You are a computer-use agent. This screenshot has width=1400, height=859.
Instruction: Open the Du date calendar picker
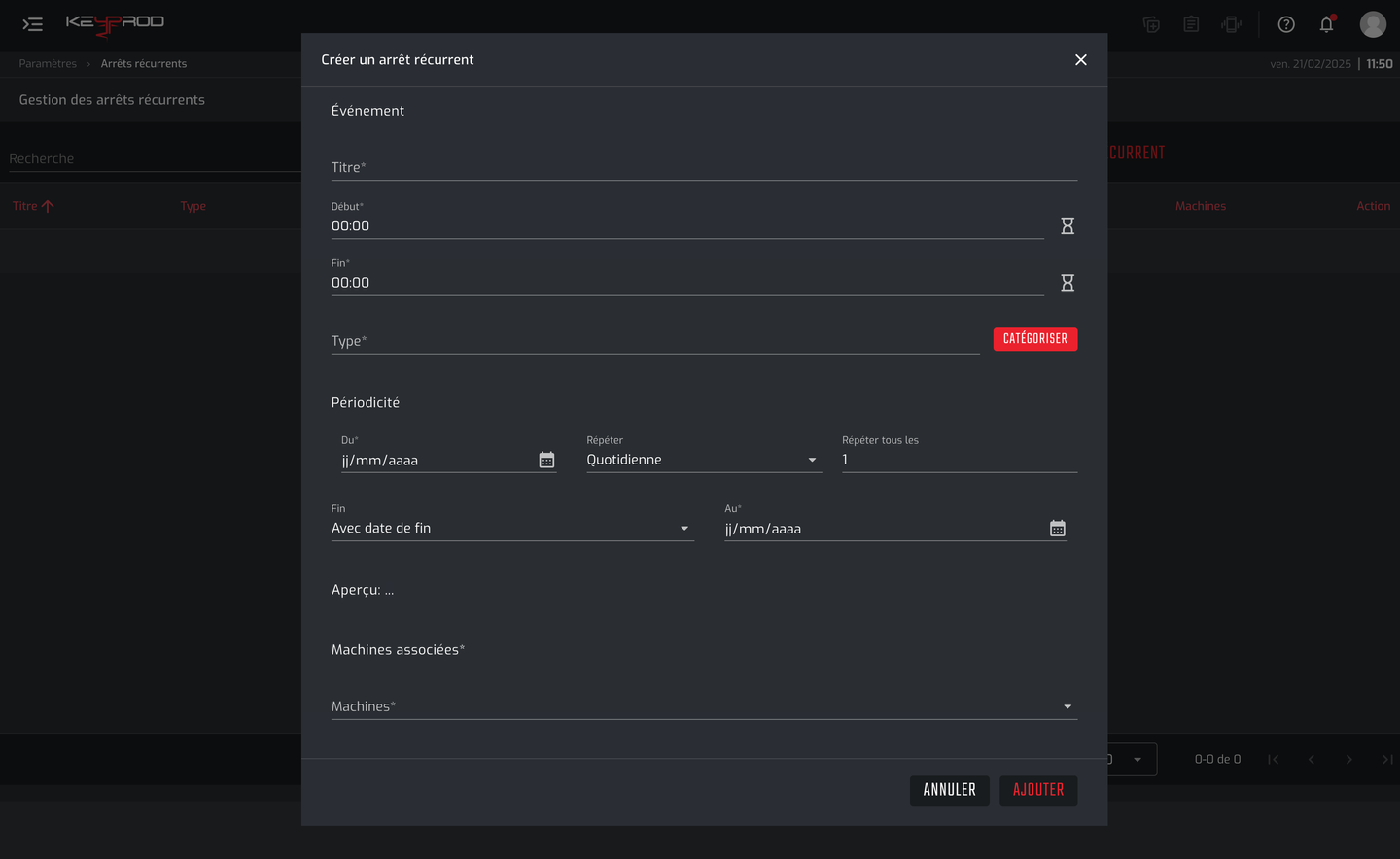click(546, 460)
